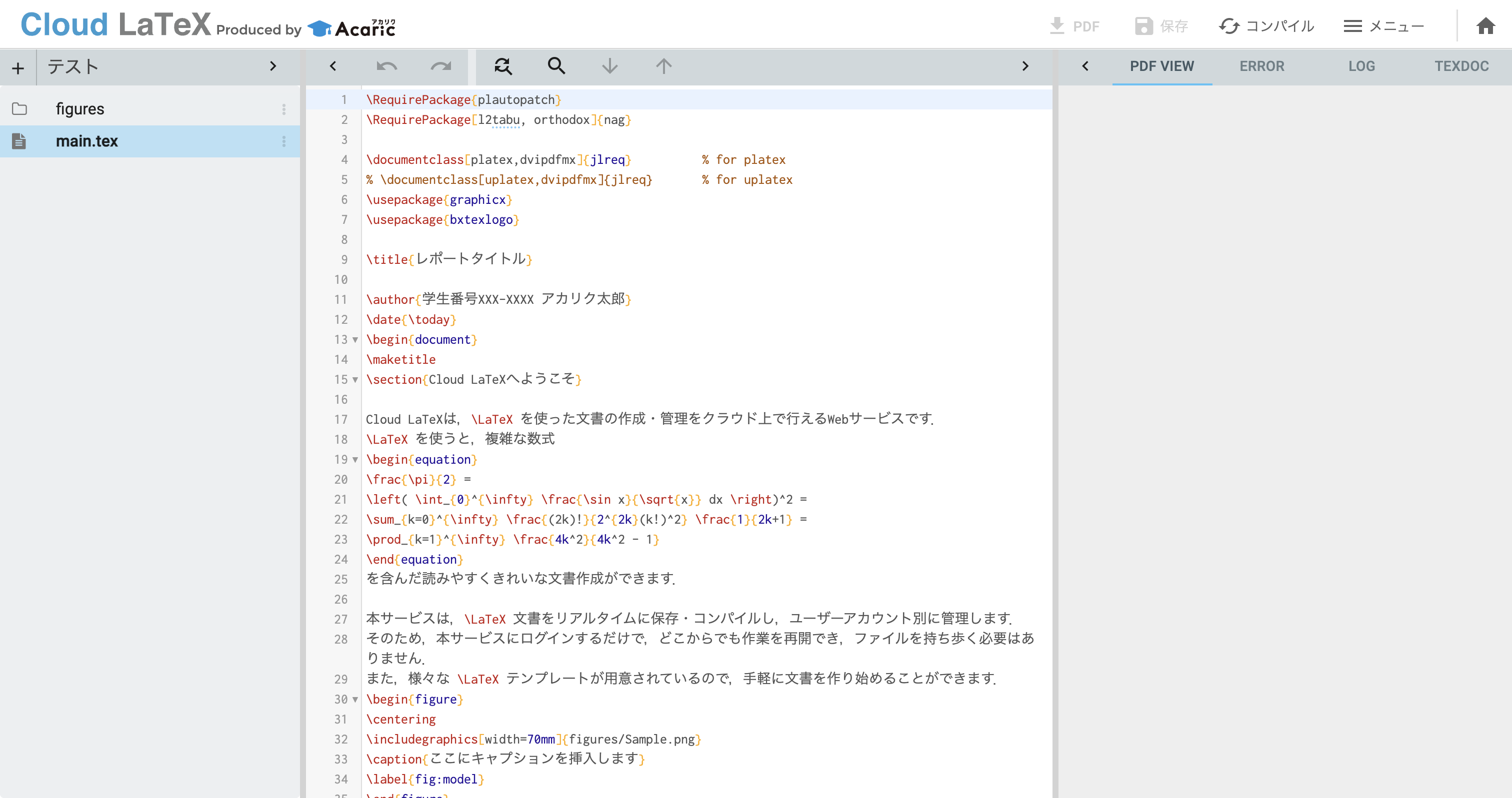Collapse the document environment at line 13
The width and height of the screenshot is (1512, 798).
pos(355,340)
